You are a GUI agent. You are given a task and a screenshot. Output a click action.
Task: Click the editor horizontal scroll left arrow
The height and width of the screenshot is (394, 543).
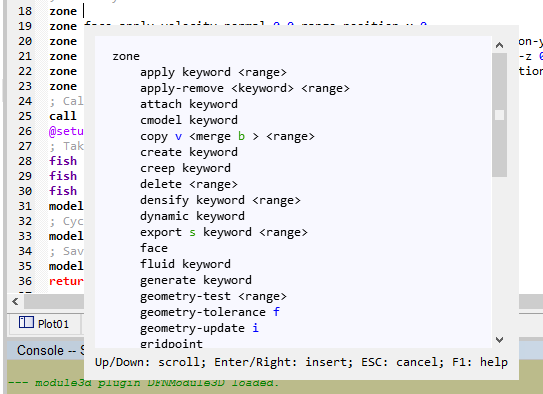click(x=15, y=301)
